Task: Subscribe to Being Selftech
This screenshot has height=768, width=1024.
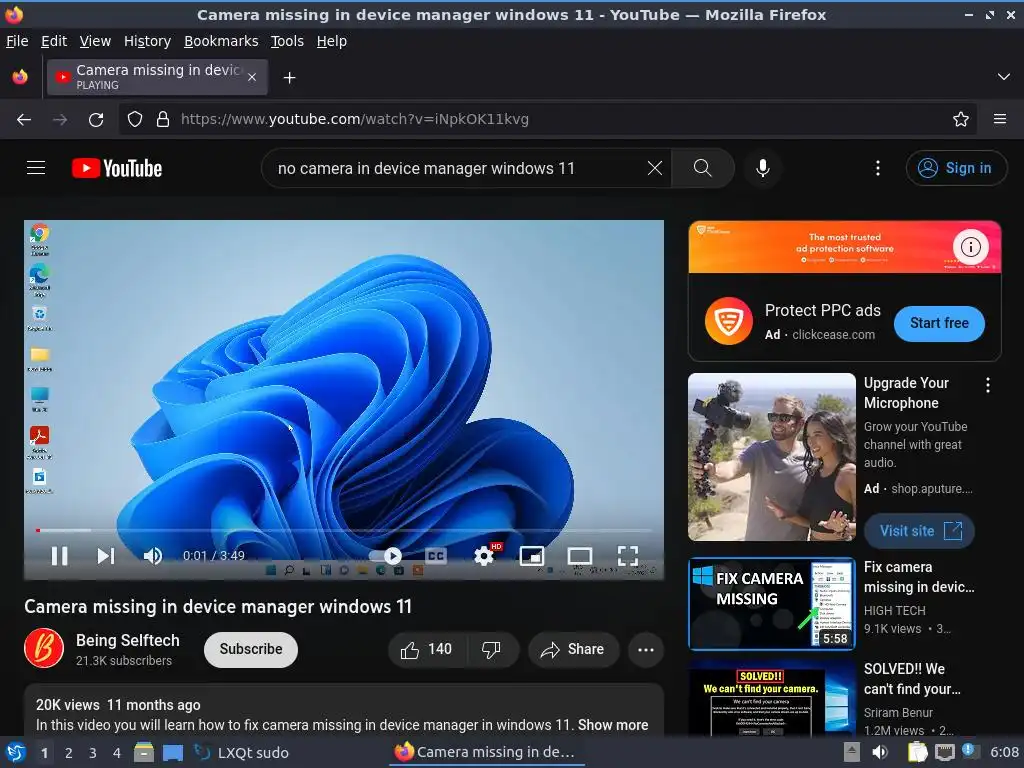Action: (251, 649)
